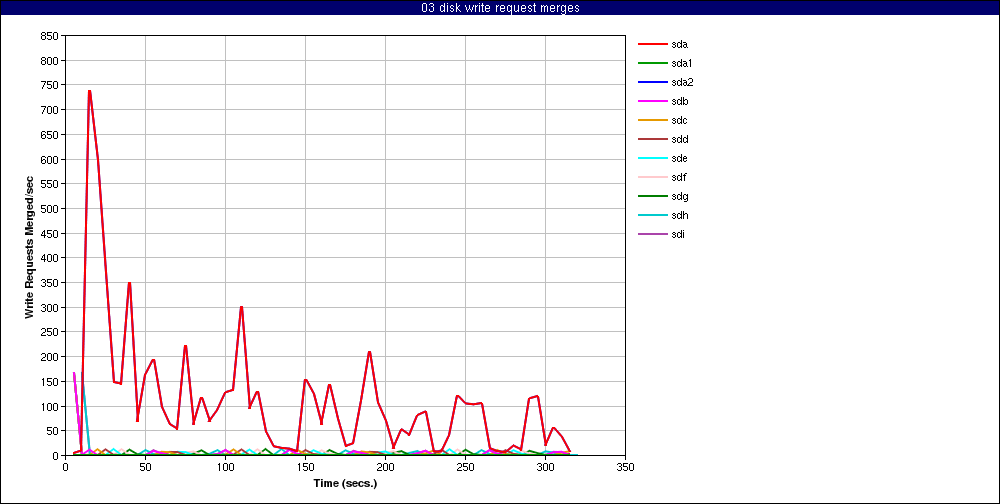Click the orange sdc legend line swatch
Screen dimensions: 1000x504
(652, 120)
